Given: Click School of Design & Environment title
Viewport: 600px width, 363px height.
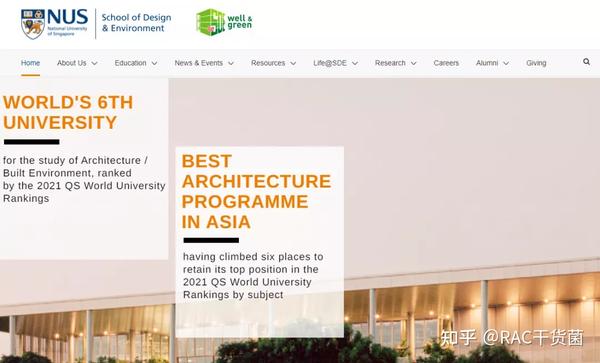Looking at the screenshot, I should coord(136,23).
